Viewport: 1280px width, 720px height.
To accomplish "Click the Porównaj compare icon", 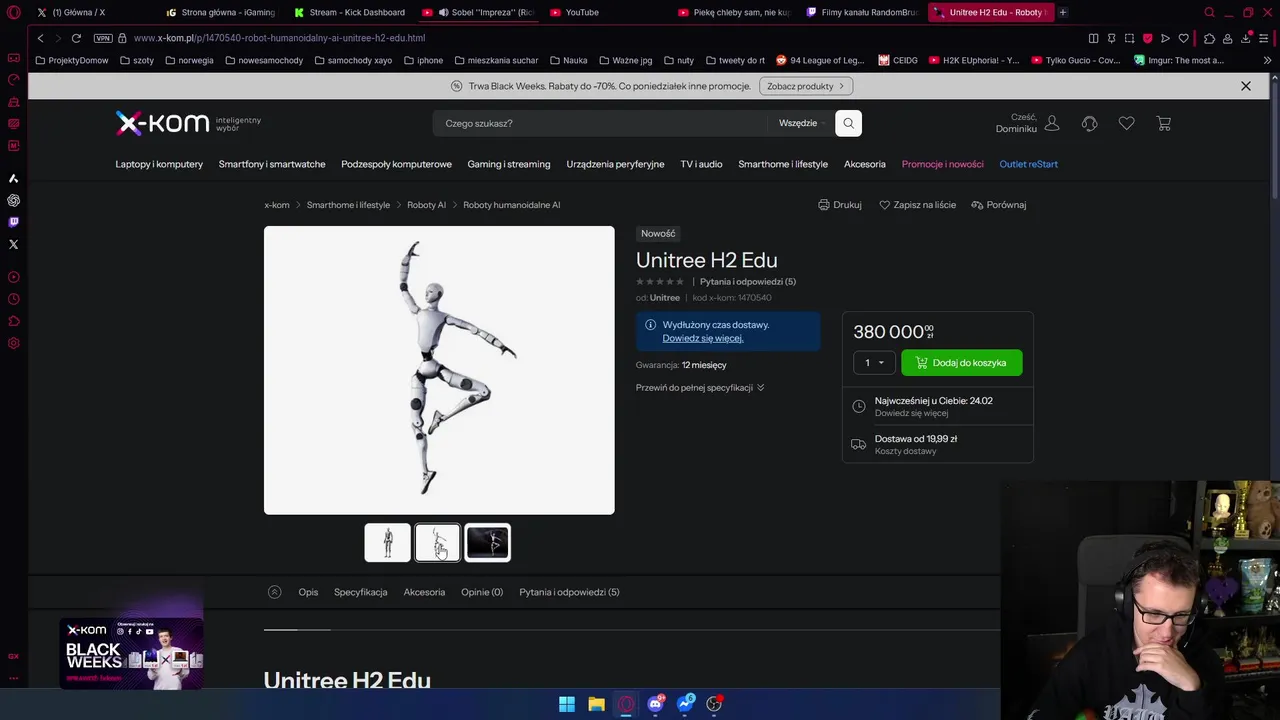I will click(977, 205).
